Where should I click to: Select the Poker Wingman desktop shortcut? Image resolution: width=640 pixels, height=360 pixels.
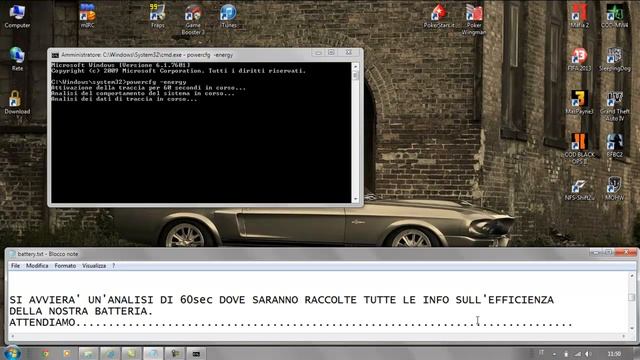[473, 20]
